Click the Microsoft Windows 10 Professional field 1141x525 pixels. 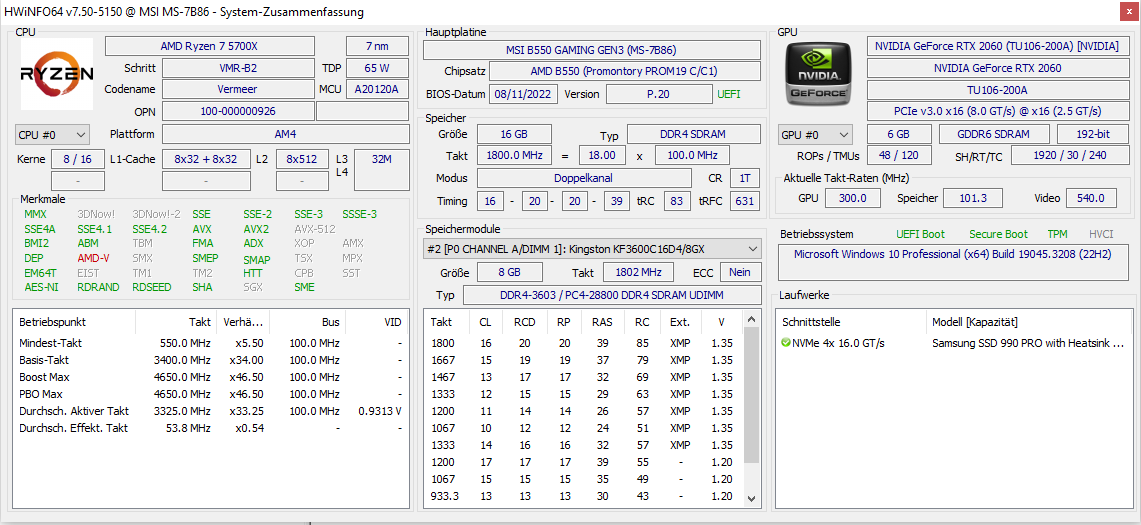click(x=954, y=263)
